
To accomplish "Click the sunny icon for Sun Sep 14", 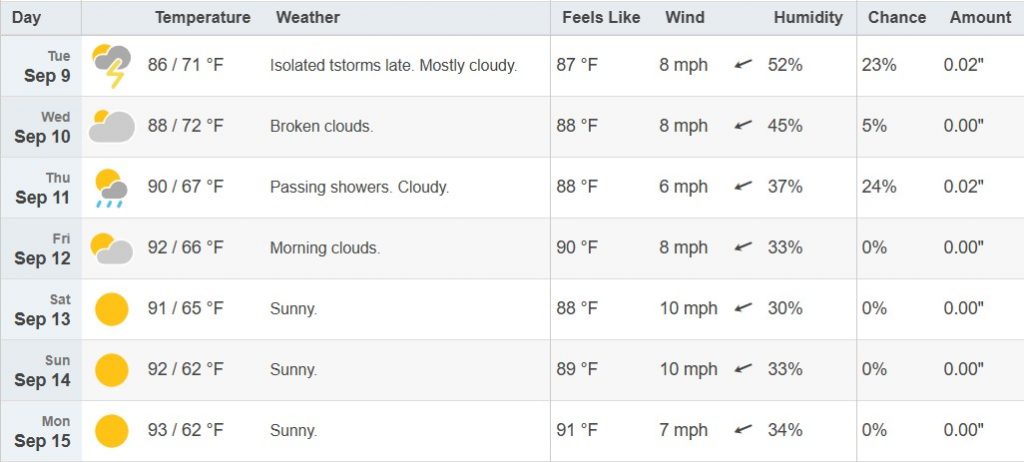I will point(112,370).
